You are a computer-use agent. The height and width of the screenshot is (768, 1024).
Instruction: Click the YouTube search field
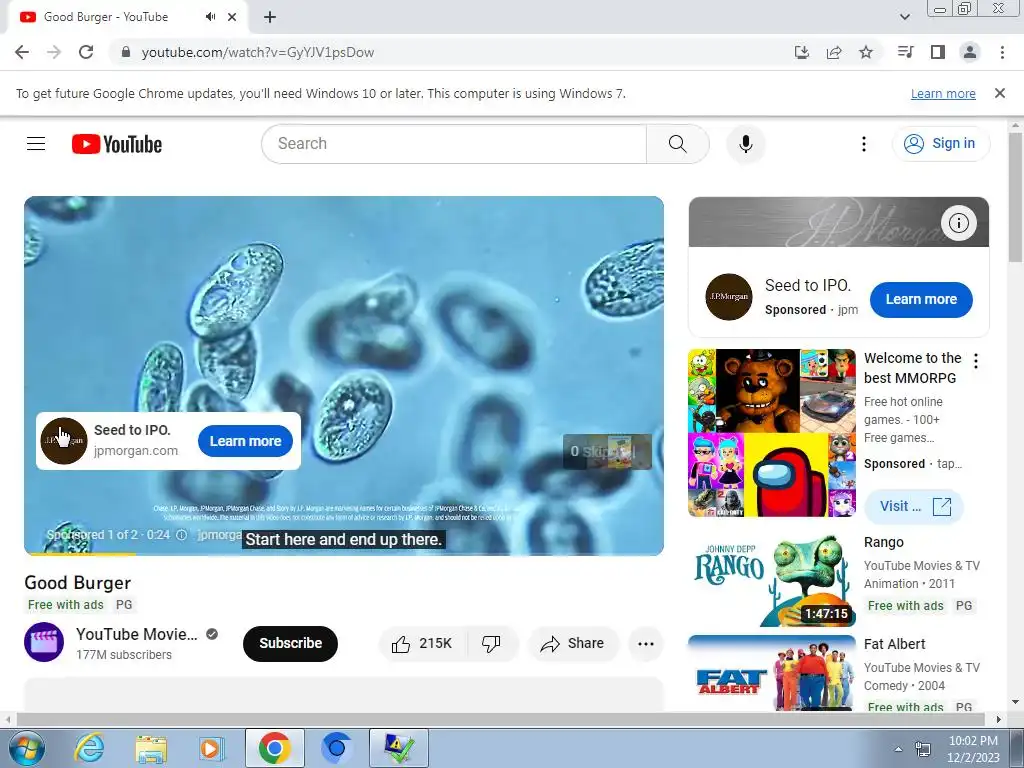pos(454,144)
